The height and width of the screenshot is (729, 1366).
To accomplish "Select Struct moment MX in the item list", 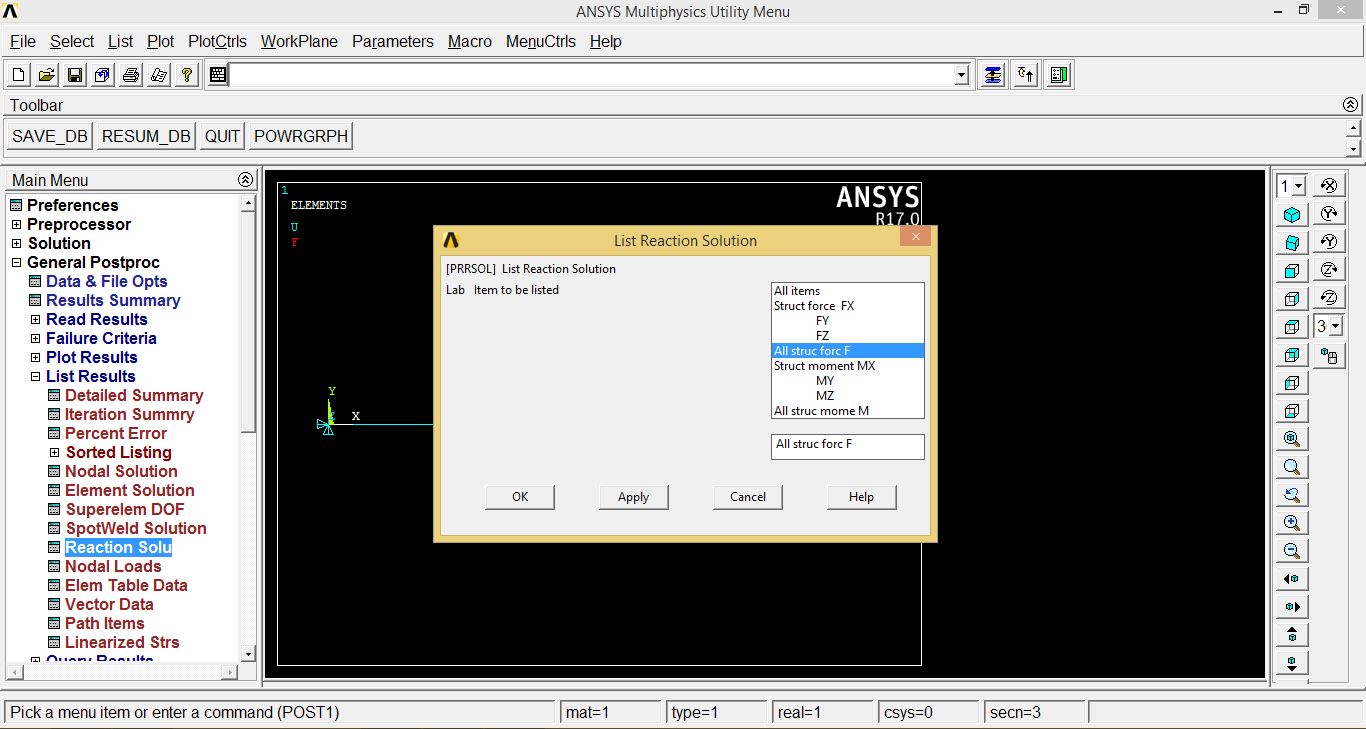I will (824, 365).
